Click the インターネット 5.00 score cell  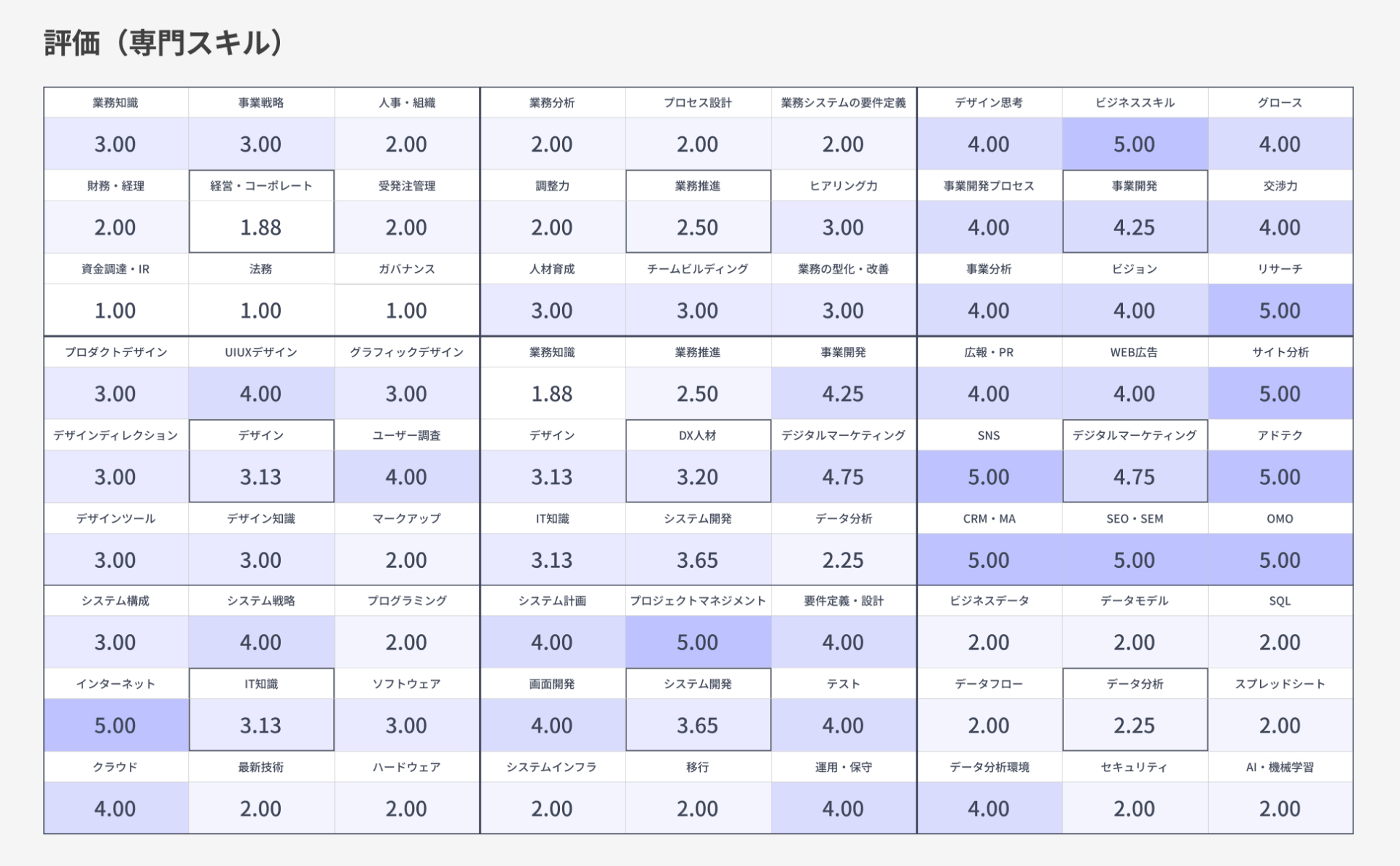(115, 725)
